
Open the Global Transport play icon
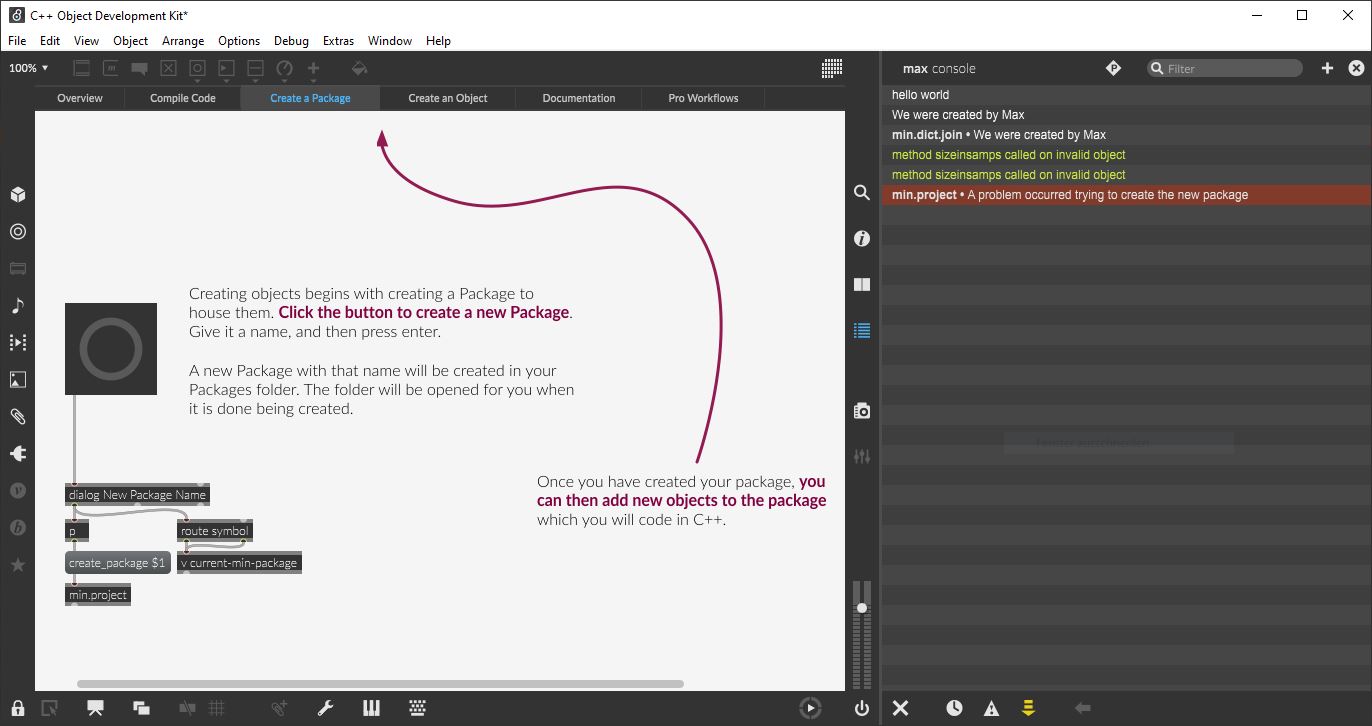810,708
